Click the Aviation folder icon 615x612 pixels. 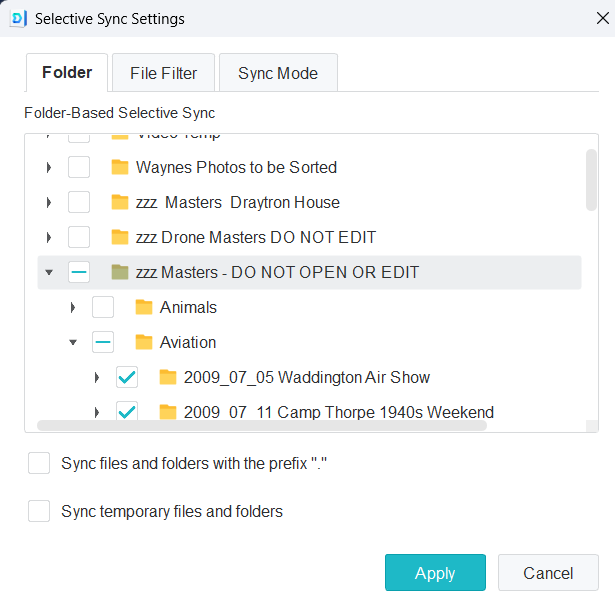pyautogui.click(x=144, y=342)
